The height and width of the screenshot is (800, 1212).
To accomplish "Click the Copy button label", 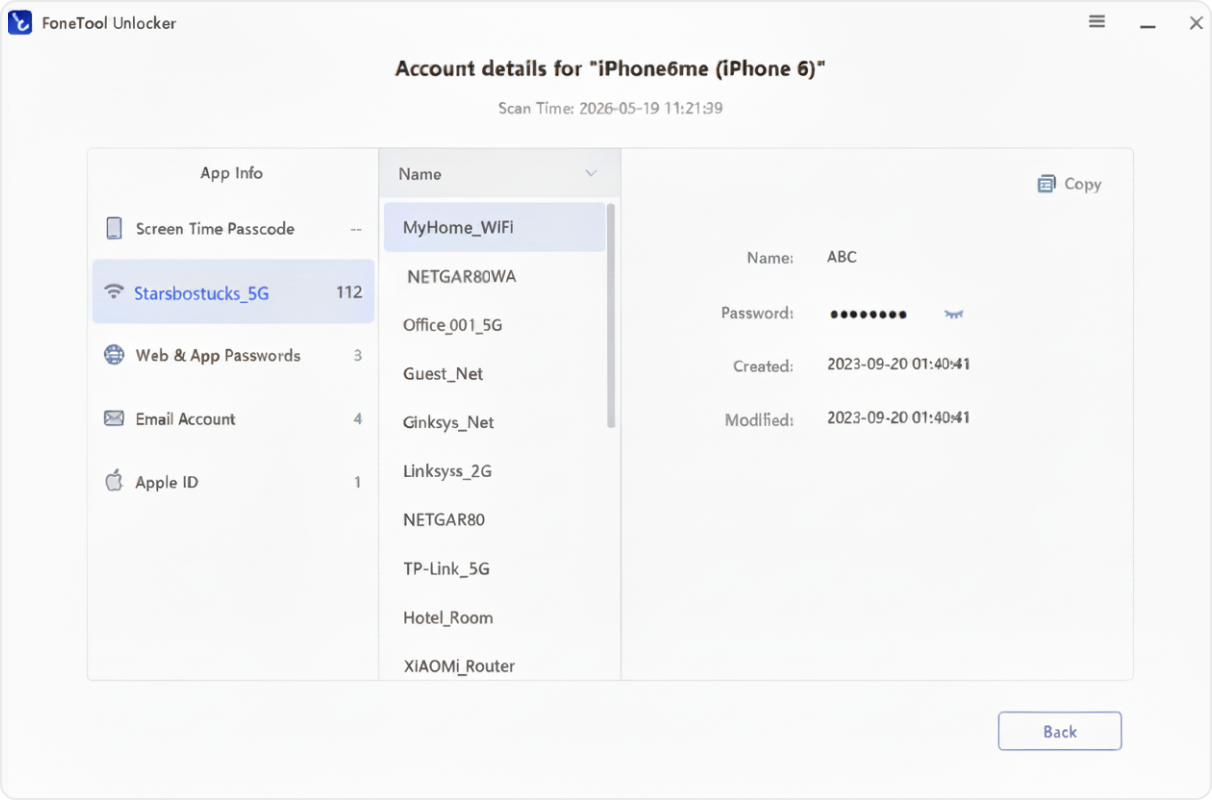I will tap(1083, 184).
